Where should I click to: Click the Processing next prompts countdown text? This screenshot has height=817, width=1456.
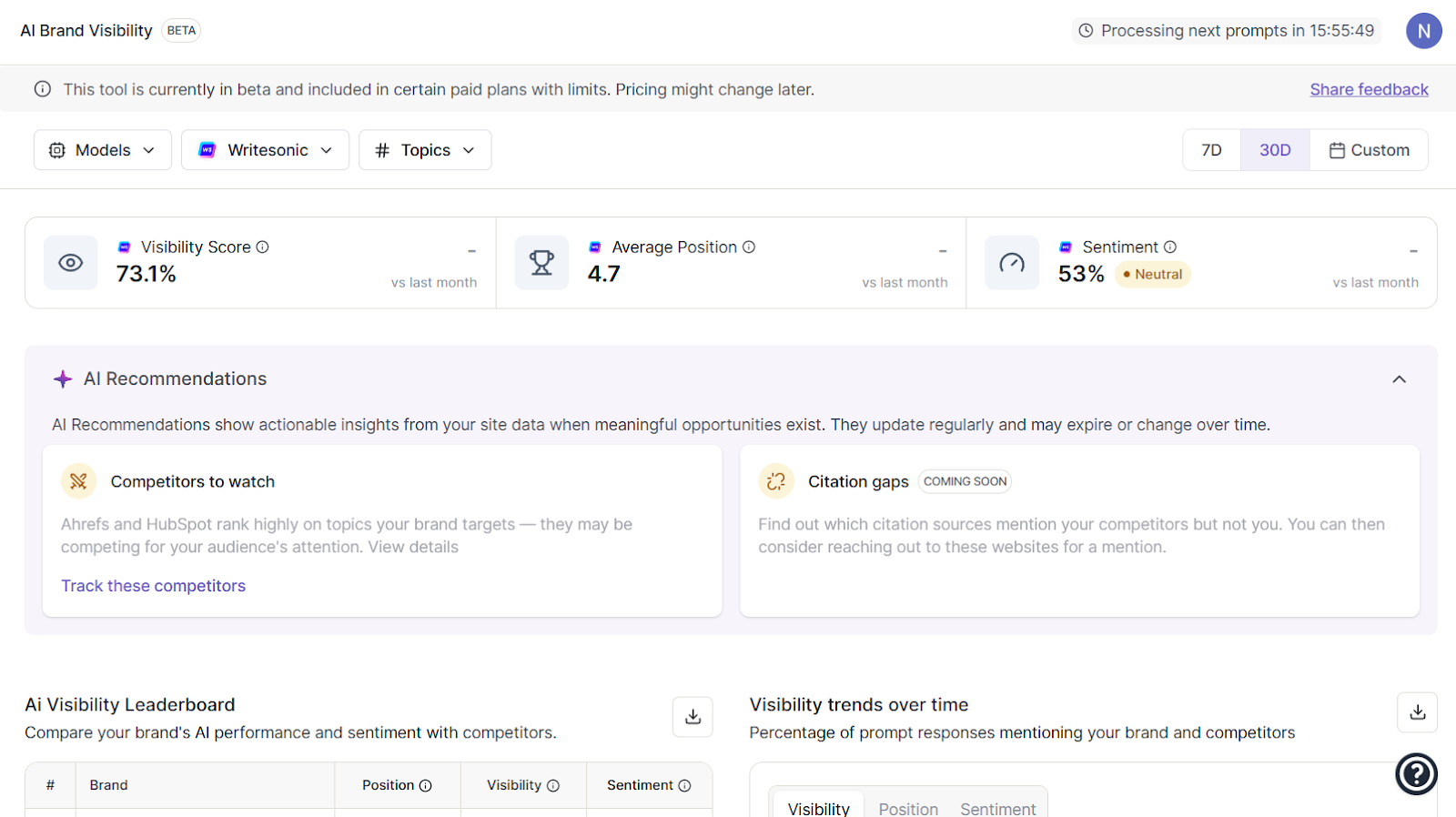point(1238,31)
